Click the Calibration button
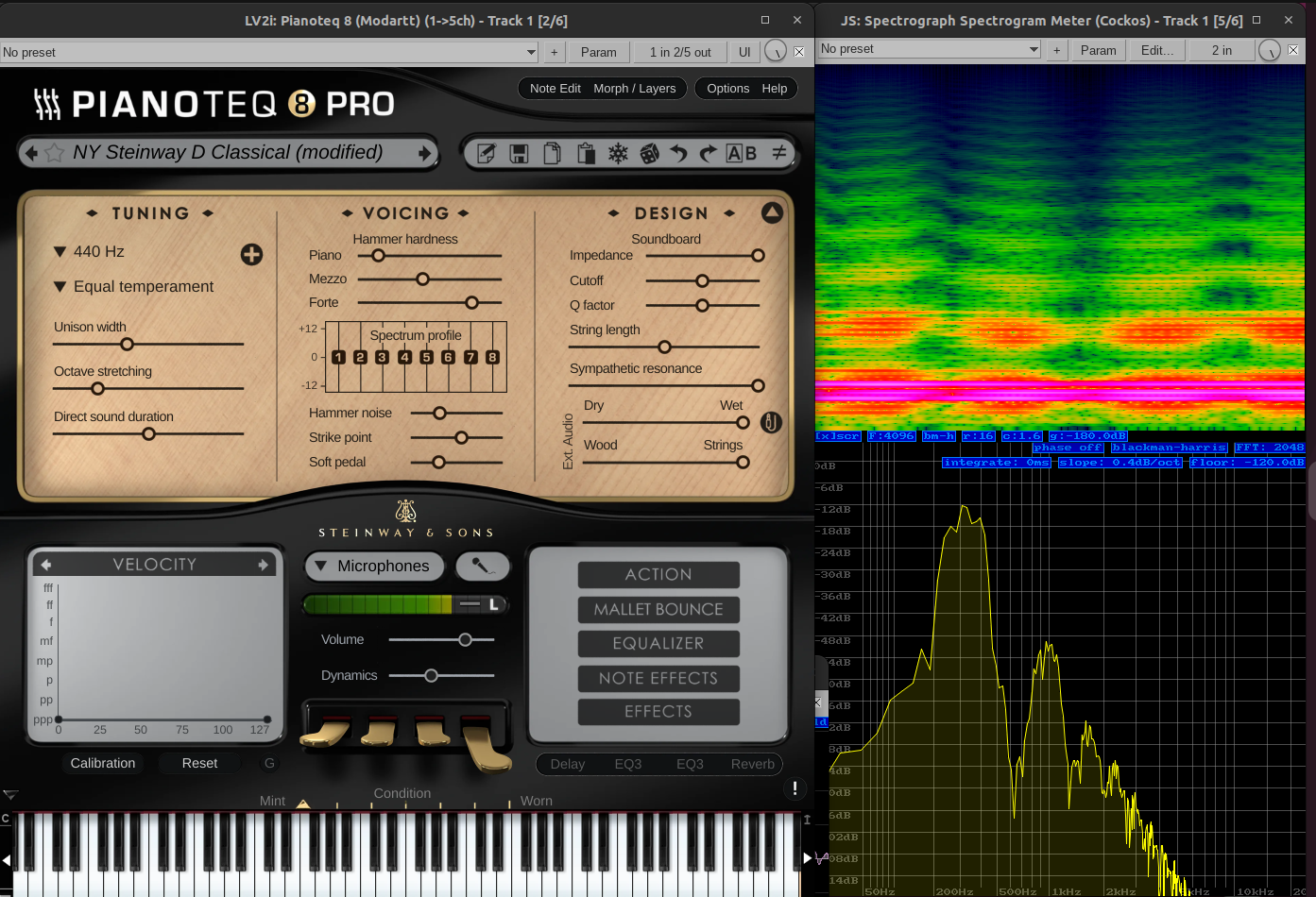 coord(103,763)
